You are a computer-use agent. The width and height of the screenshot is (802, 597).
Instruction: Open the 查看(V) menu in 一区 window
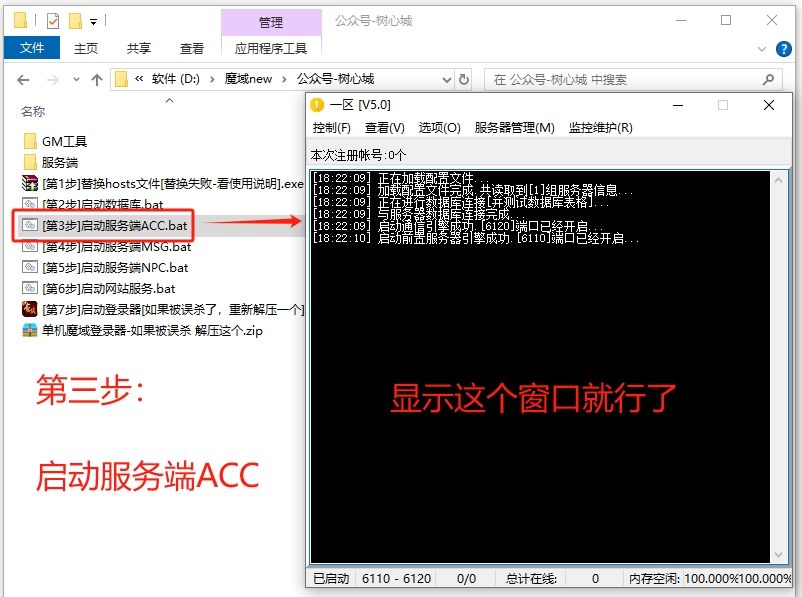(385, 127)
